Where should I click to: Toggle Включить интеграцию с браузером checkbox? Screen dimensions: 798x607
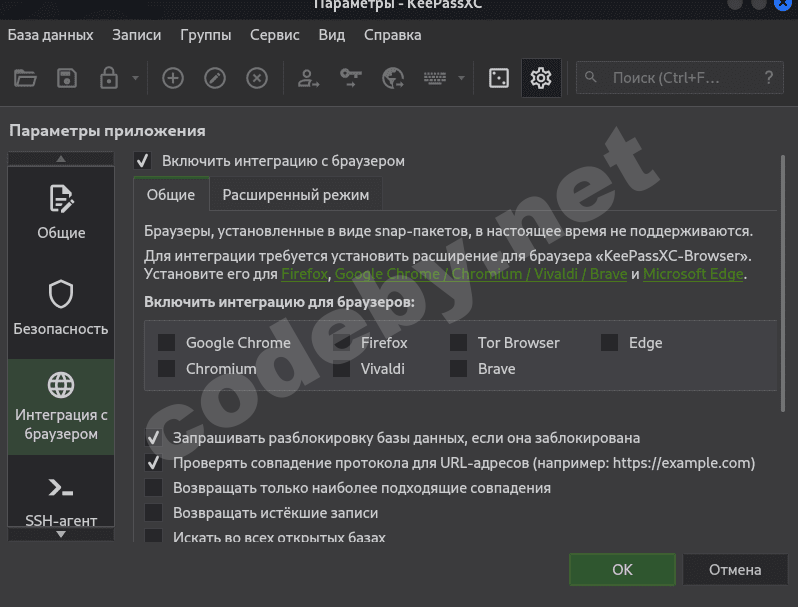[x=143, y=161]
